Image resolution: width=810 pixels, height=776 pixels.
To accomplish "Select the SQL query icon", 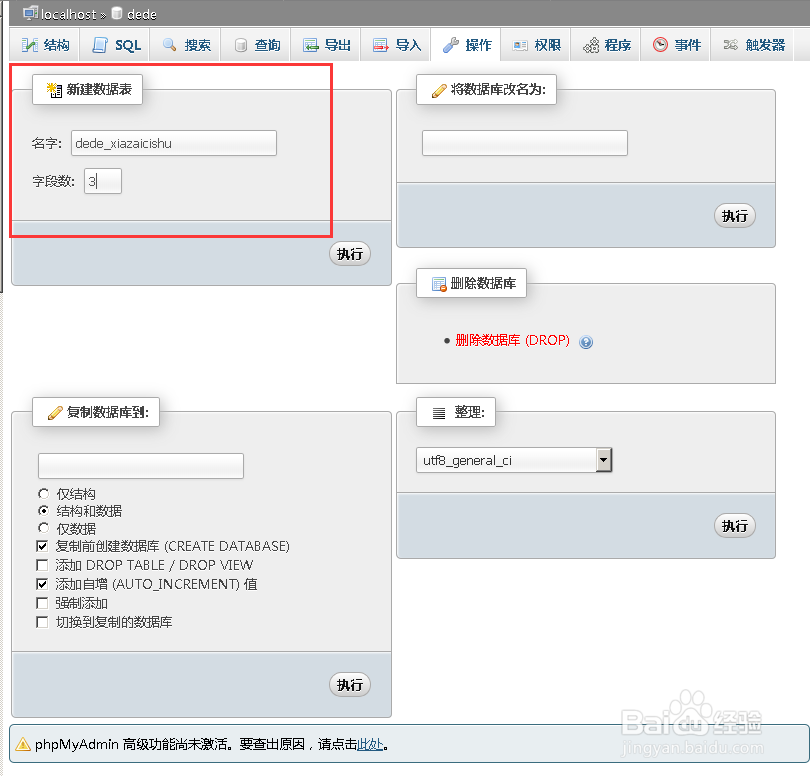I will 100,45.
